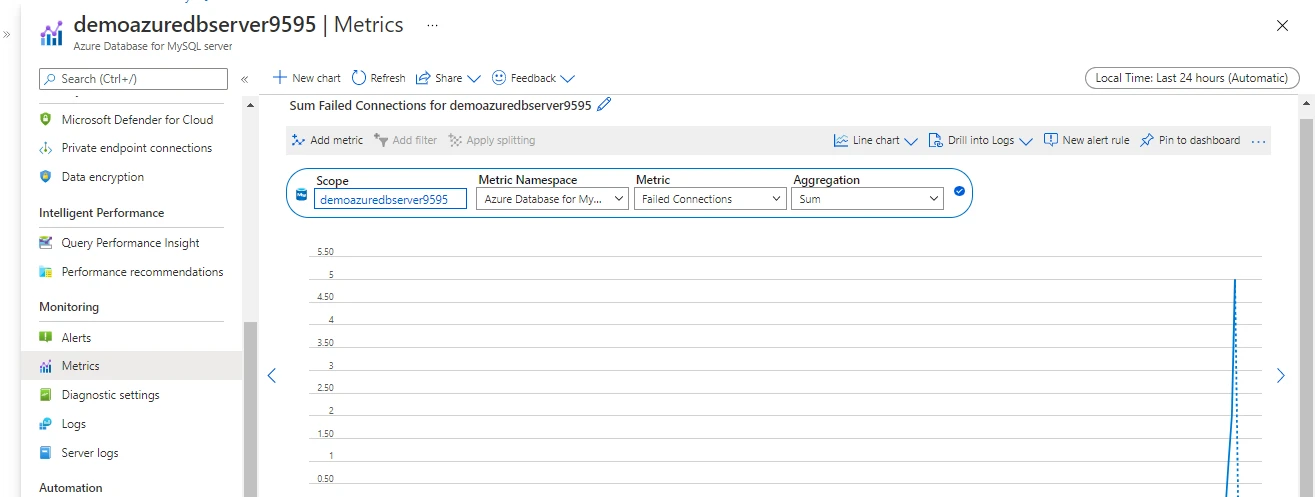Open the Metric Namespace dropdown
Screen dimensions: 1315x497
point(552,199)
